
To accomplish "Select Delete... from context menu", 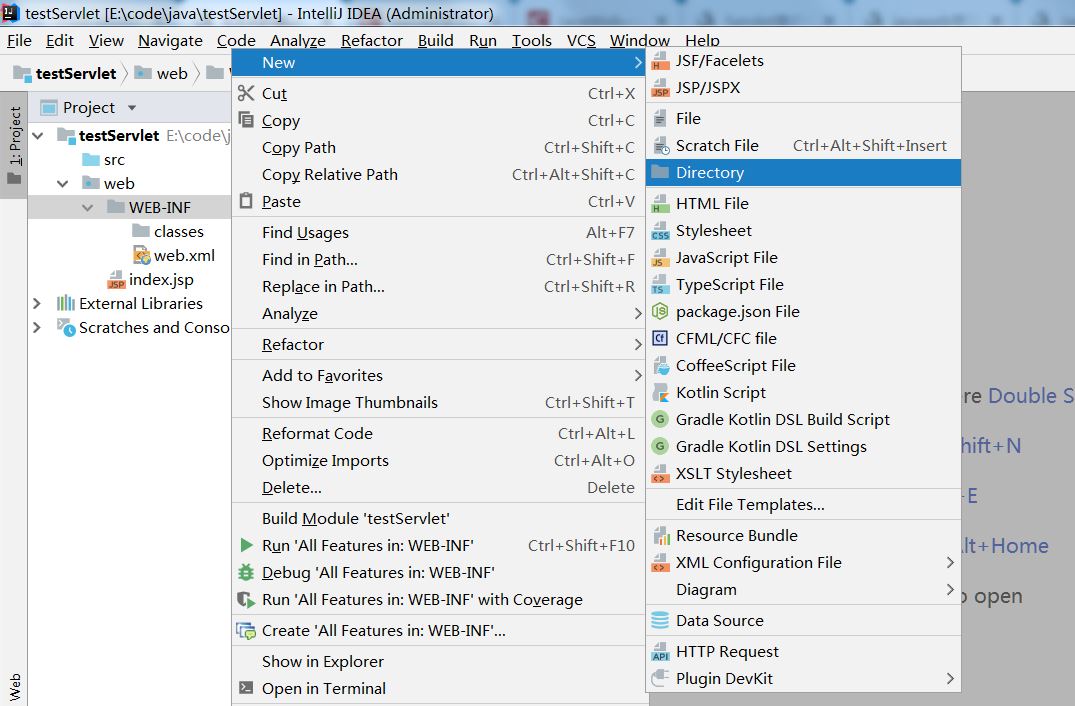I will (439, 487).
